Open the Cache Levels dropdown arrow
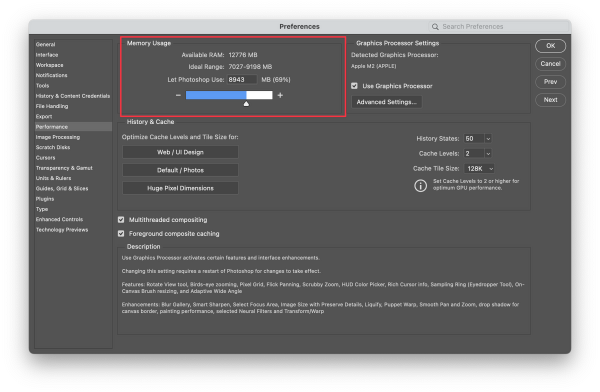 tap(488, 154)
